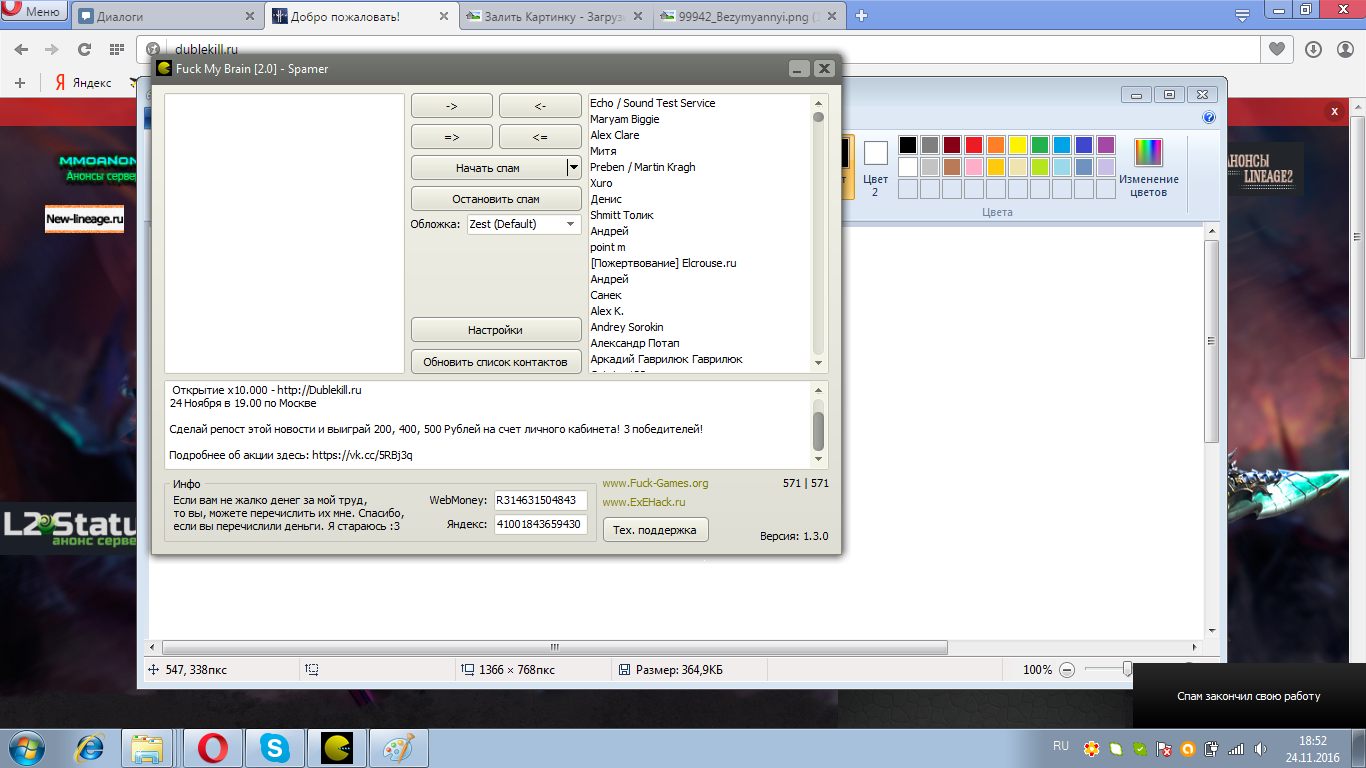Click the Начать спам button

(x=488, y=168)
